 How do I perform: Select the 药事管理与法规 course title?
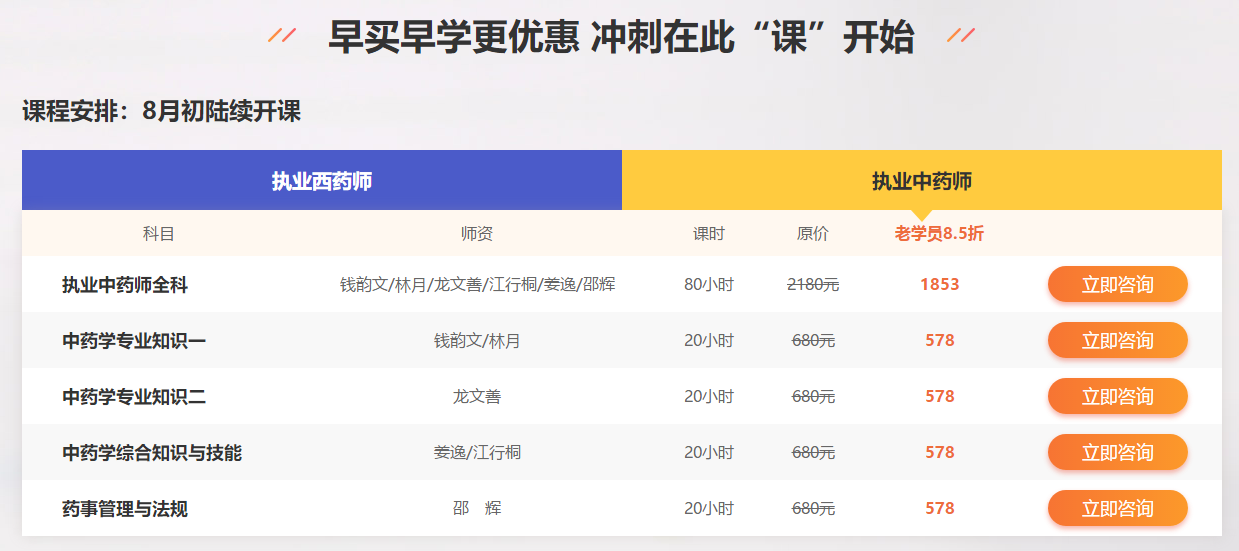pos(125,509)
